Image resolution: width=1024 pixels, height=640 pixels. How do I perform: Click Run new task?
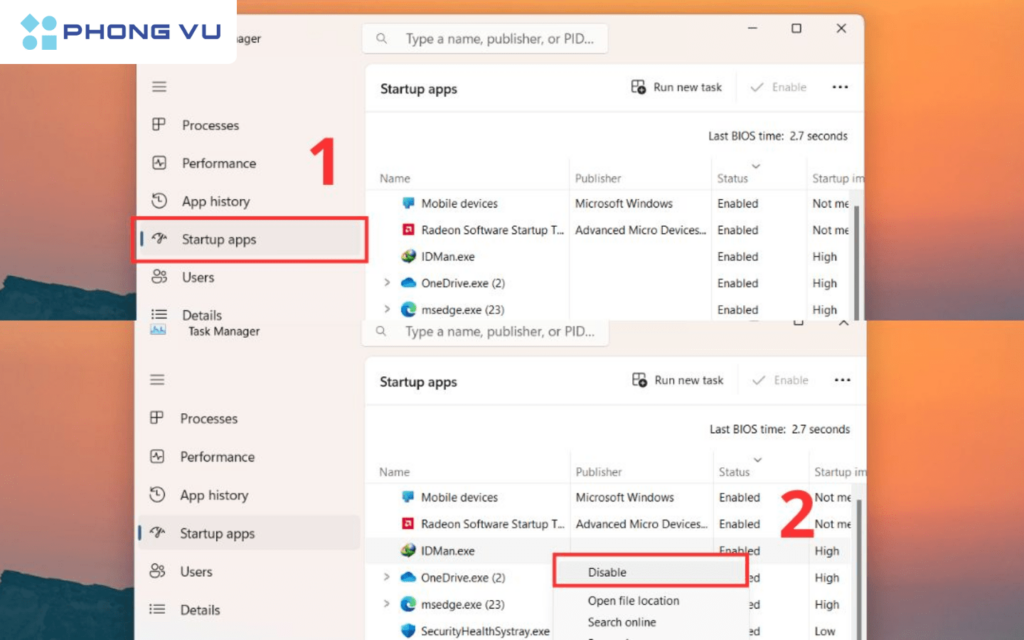click(686, 87)
